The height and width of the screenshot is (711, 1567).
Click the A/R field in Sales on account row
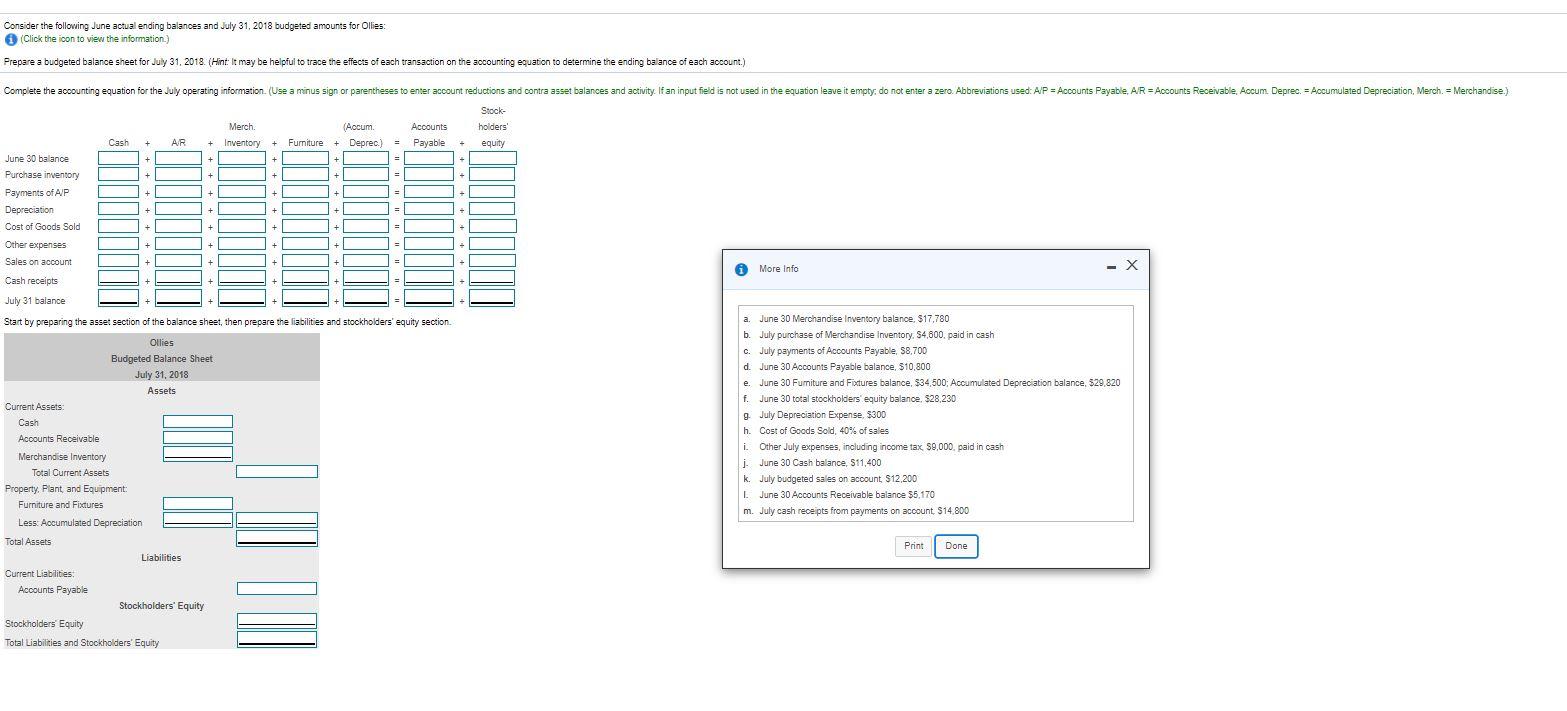click(178, 261)
